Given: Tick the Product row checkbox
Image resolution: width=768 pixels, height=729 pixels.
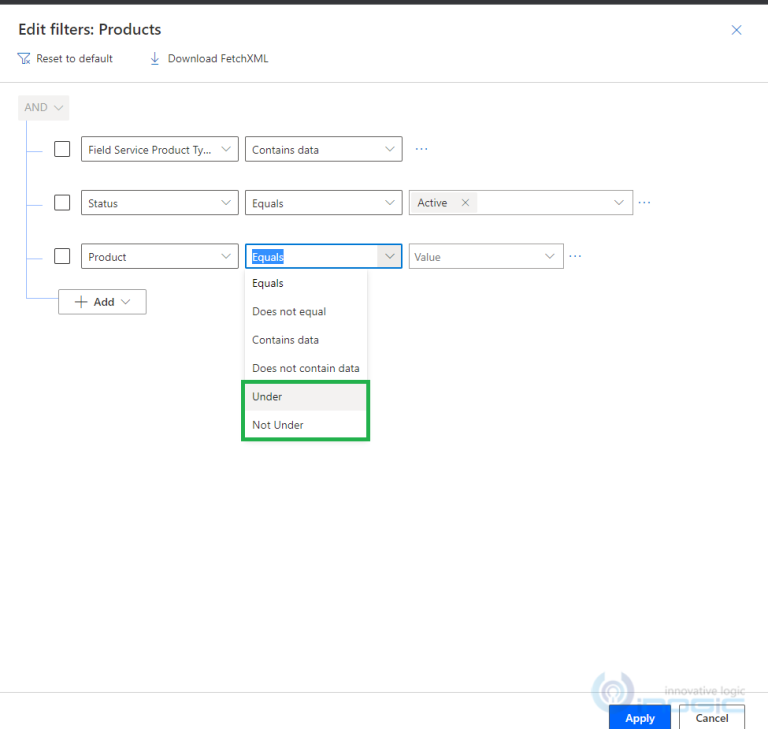Looking at the screenshot, I should (62, 256).
